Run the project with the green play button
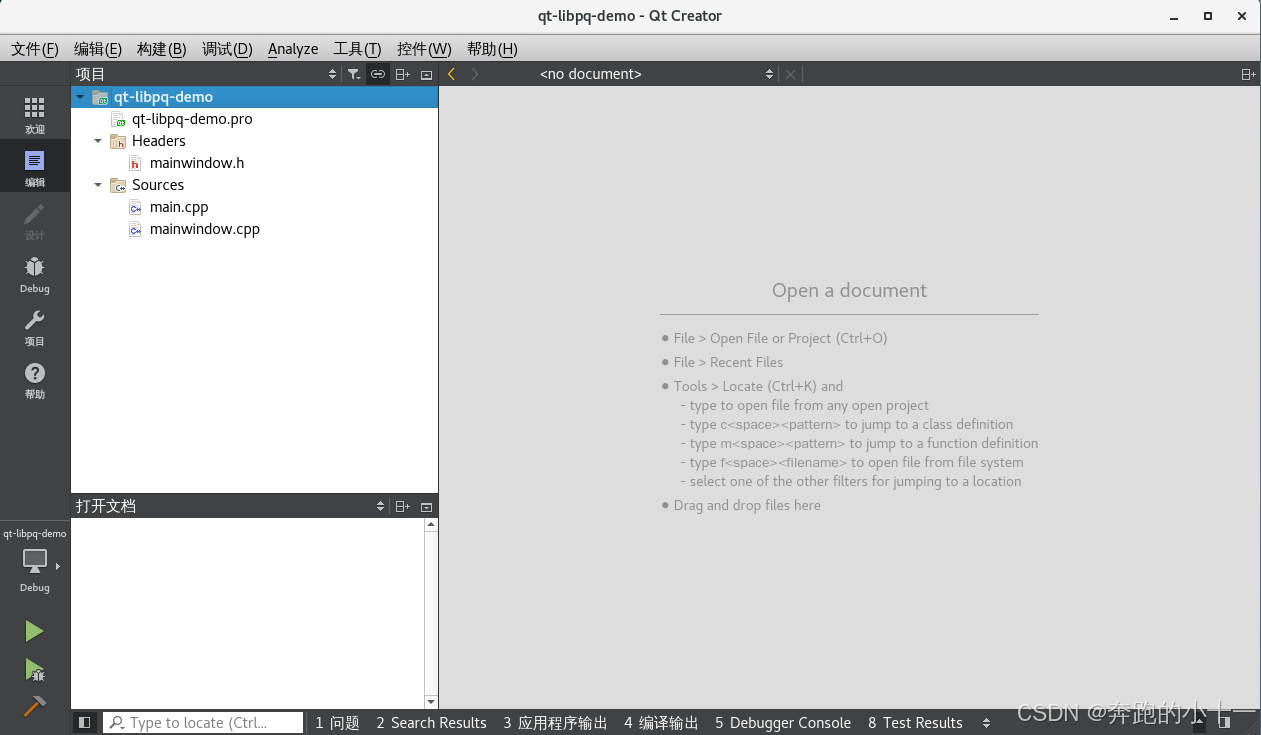Viewport: 1261px width, 735px height. coord(35,630)
